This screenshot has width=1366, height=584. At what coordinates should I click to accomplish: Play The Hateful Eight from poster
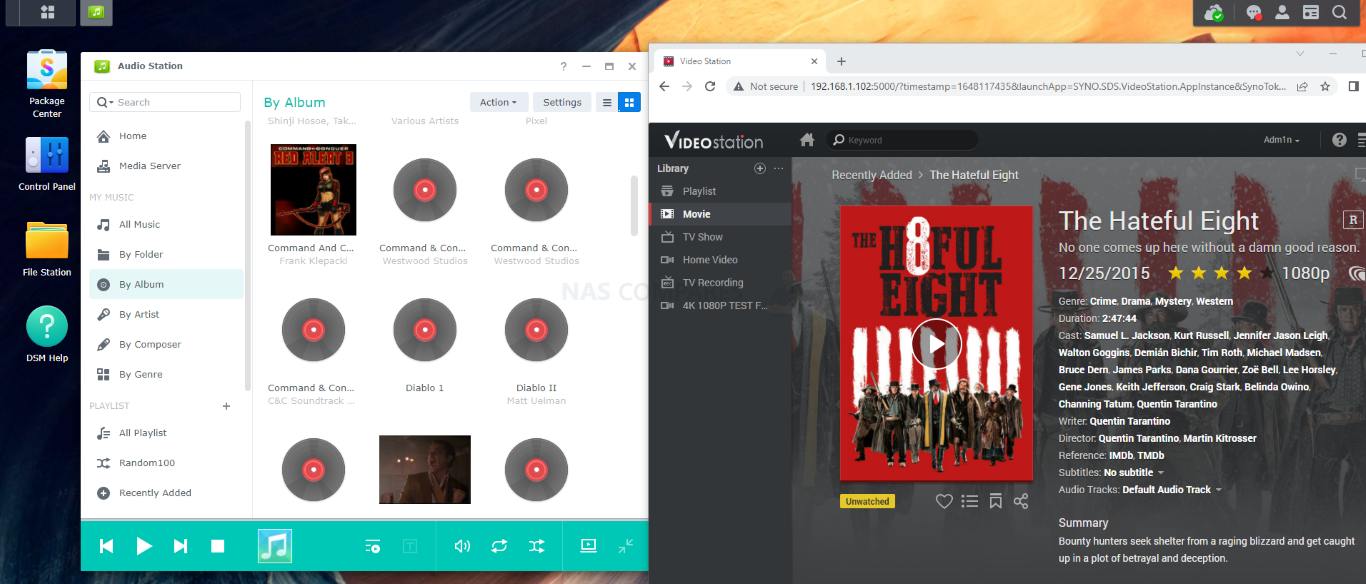(x=936, y=344)
